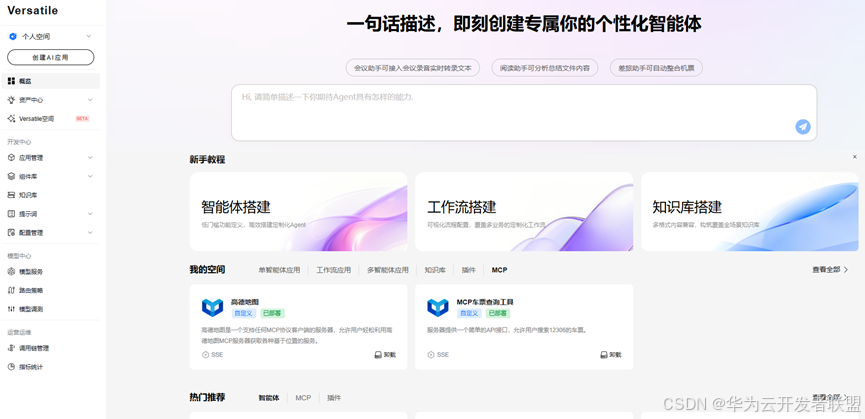Click the 应用管理 cube icon
865x419 pixels.
[11, 158]
